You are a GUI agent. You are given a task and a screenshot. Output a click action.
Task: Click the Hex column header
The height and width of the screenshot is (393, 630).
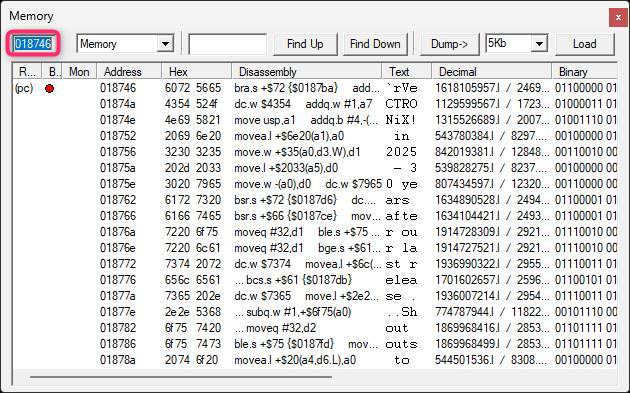tap(196, 72)
